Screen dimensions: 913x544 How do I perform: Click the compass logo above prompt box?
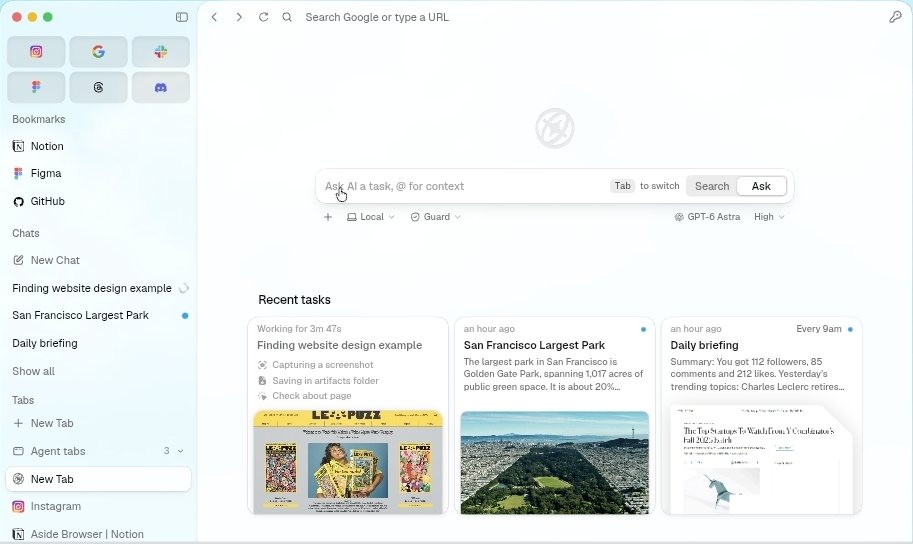coord(554,128)
